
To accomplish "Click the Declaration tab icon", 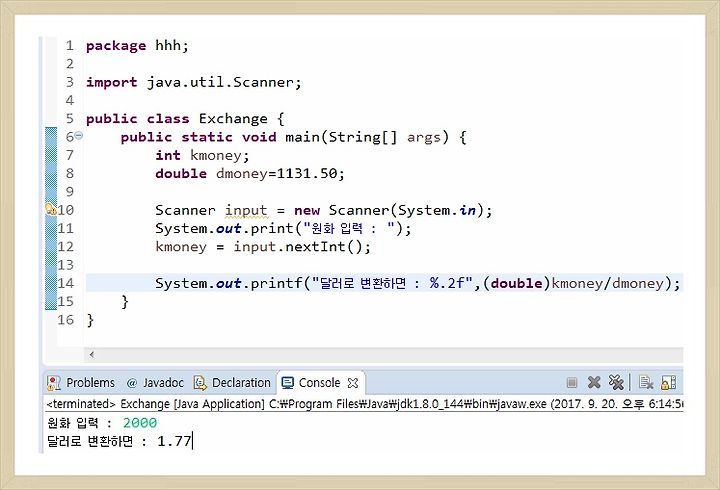I will tap(200, 383).
